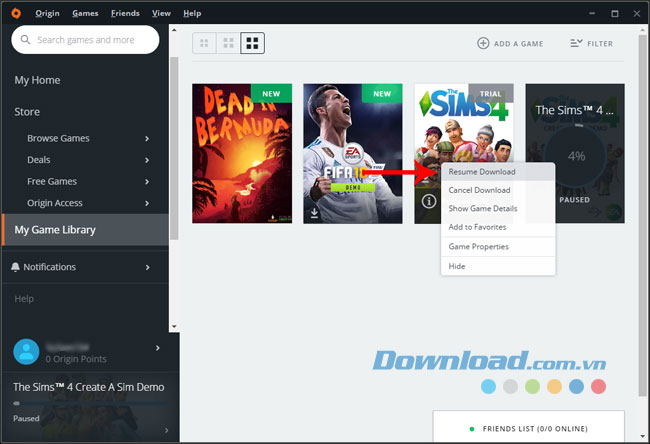Click the 4% download progress circle
The height and width of the screenshot is (444, 650).
(x=576, y=156)
